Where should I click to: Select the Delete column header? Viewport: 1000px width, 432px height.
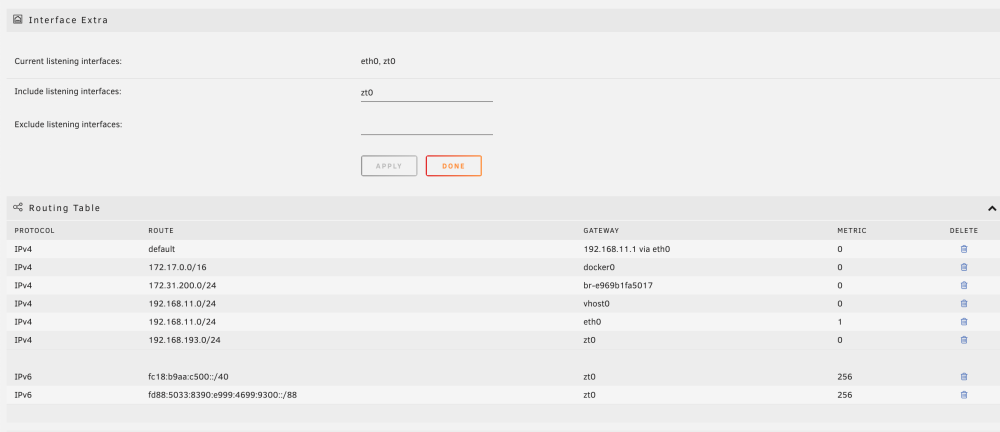click(964, 230)
